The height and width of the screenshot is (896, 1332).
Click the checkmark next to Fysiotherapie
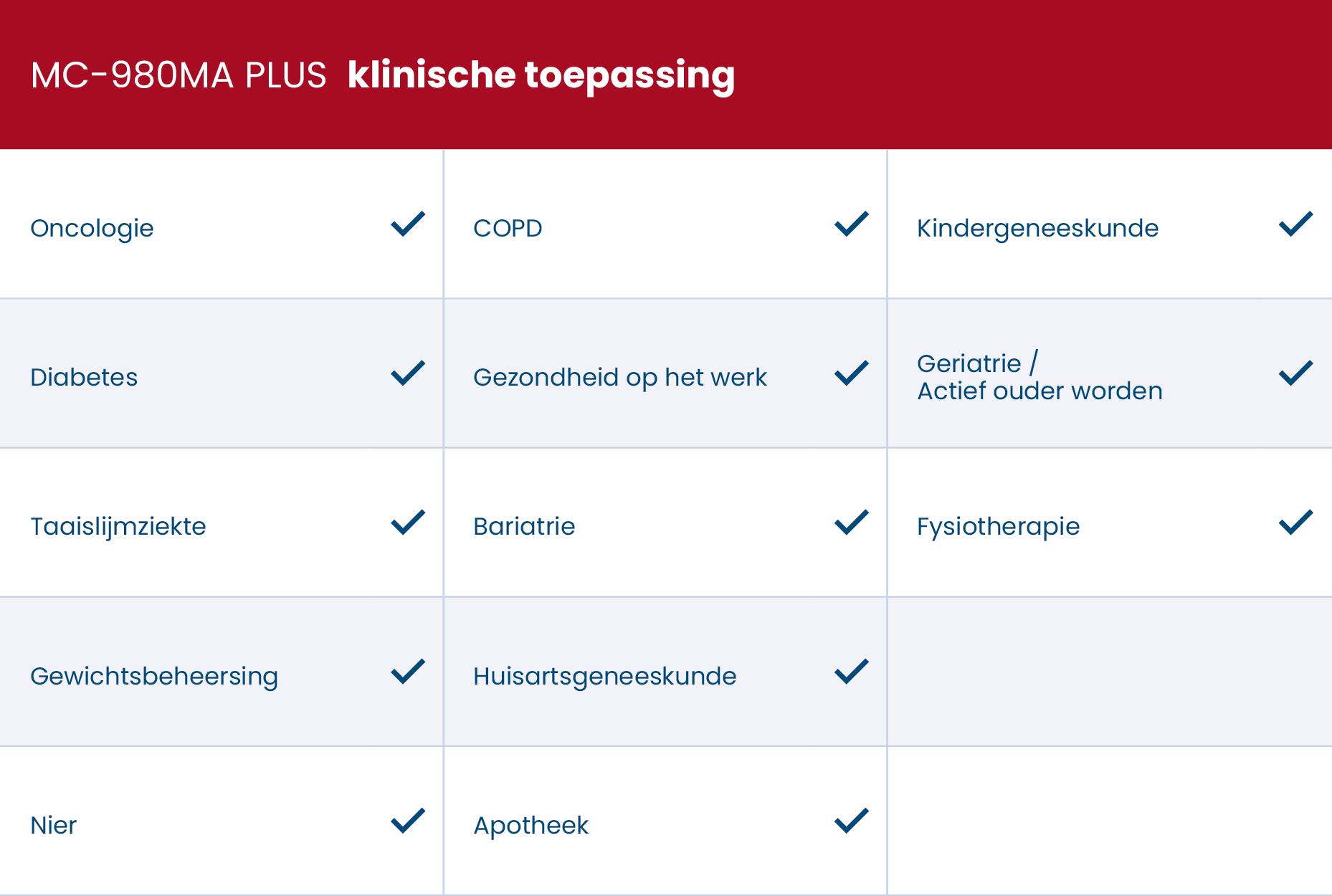pos(1295,523)
